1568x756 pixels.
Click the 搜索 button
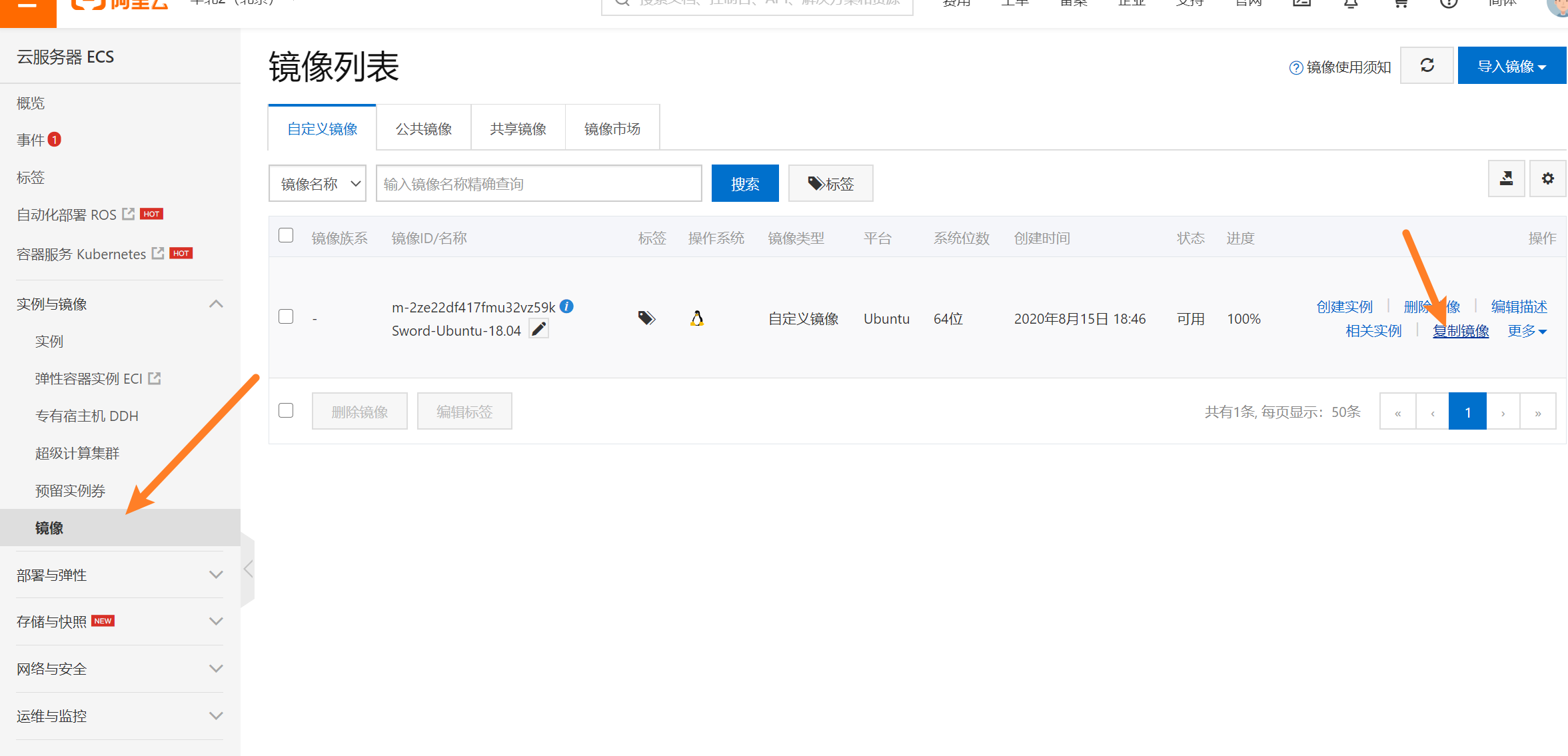pos(744,183)
